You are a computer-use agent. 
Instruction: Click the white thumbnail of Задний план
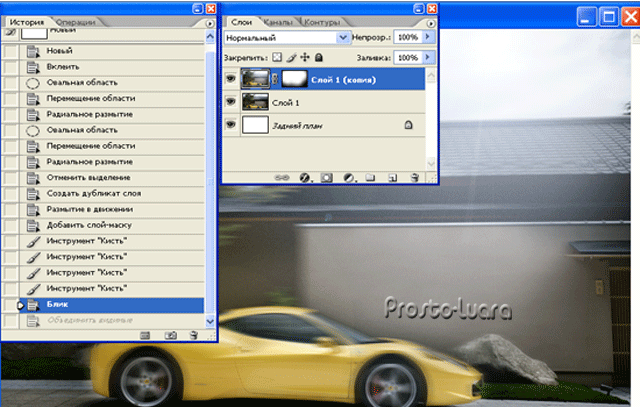[255, 125]
